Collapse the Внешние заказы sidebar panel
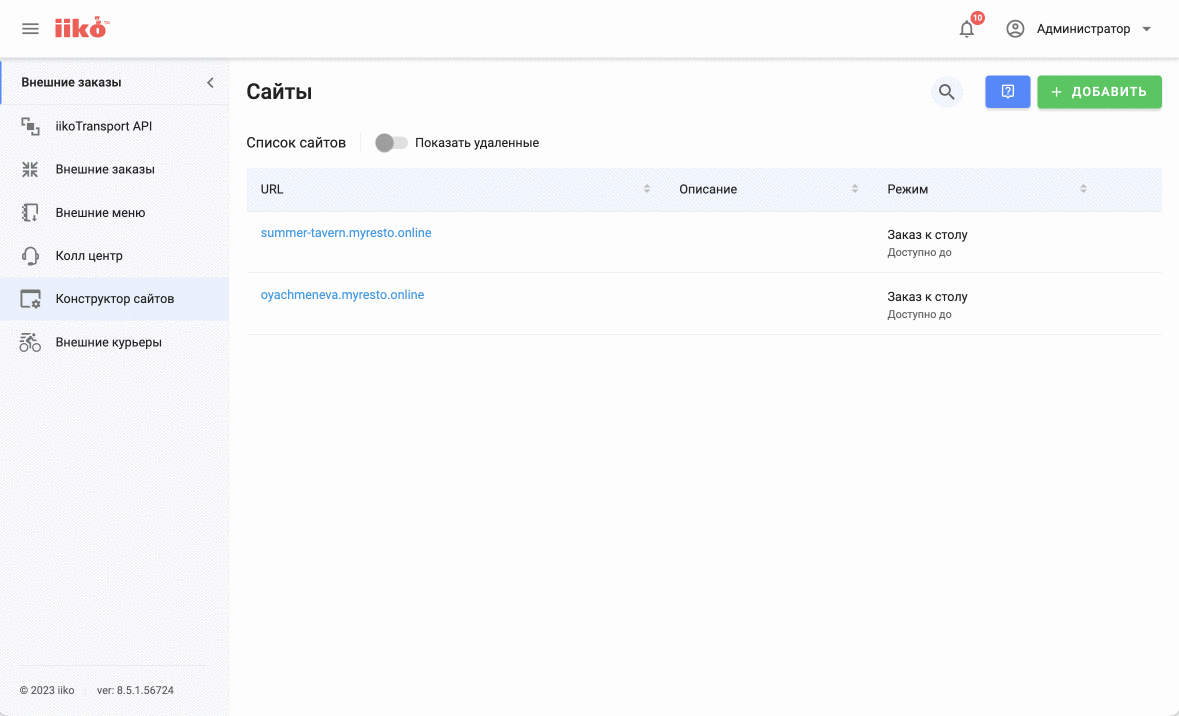This screenshot has height=716, width=1179. [x=210, y=83]
